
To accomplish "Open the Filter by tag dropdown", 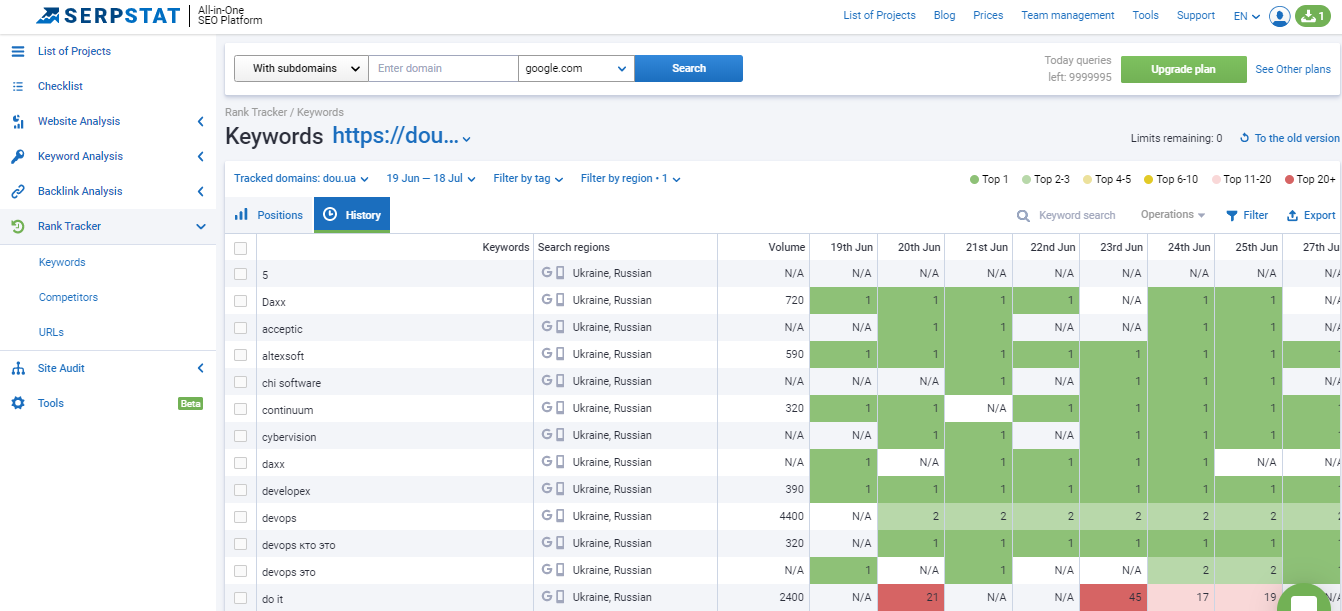I will (528, 178).
